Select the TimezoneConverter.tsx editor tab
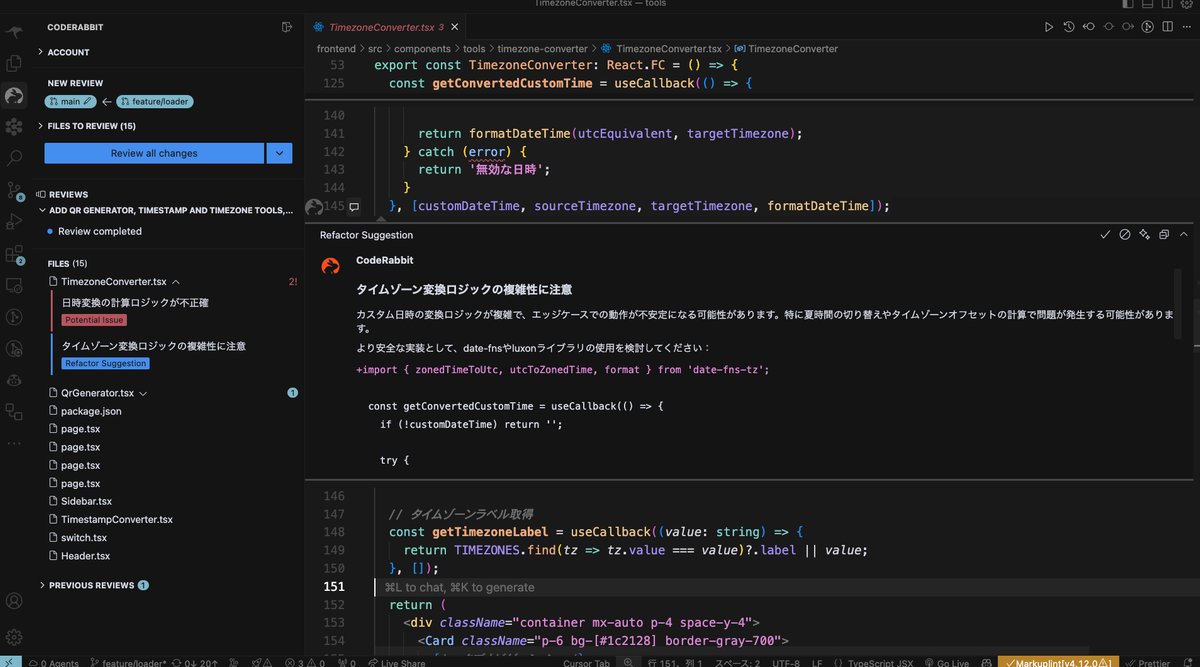 pos(380,27)
